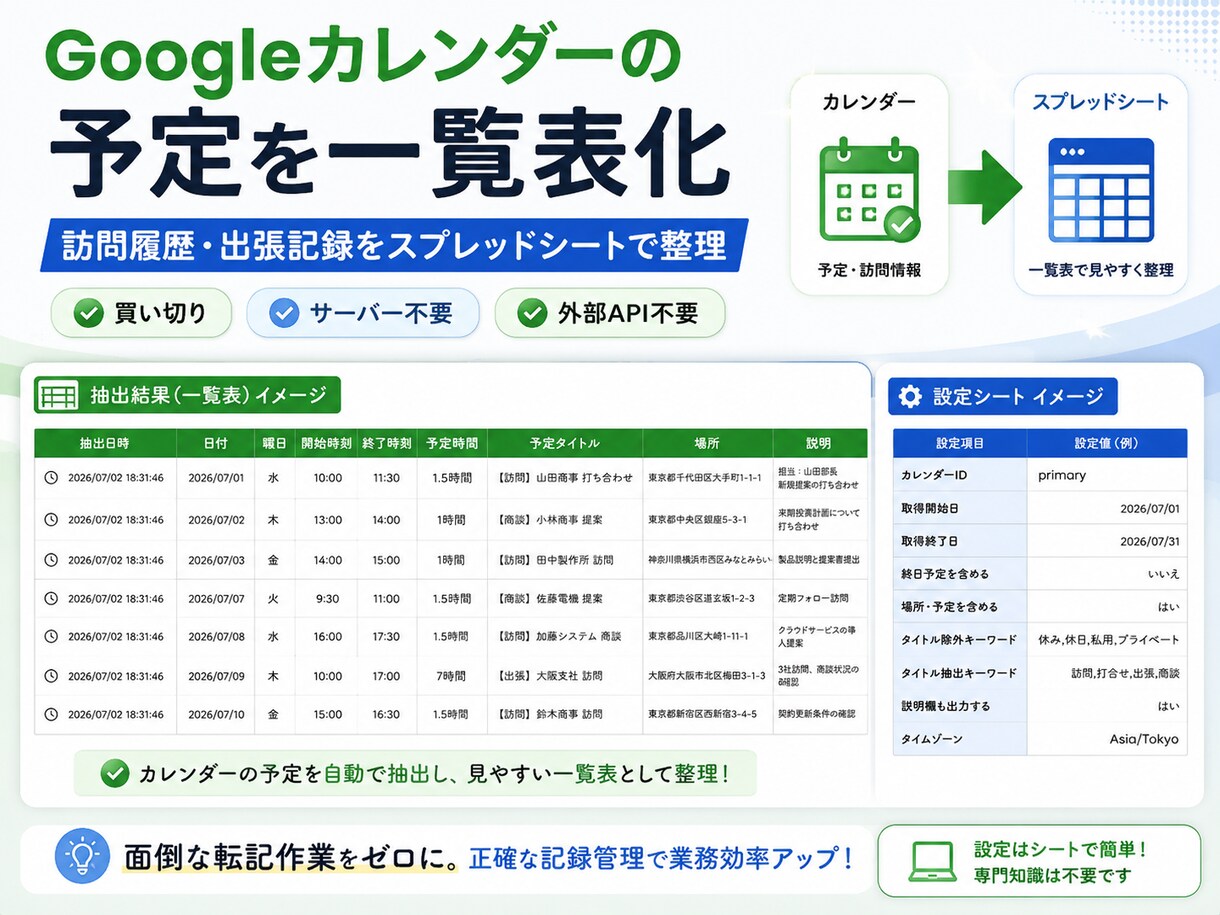This screenshot has height=915, width=1220.
Task: Click the blue banner 訪問履歴・出張記録をスプレッドシートで整理
Action: tap(394, 246)
